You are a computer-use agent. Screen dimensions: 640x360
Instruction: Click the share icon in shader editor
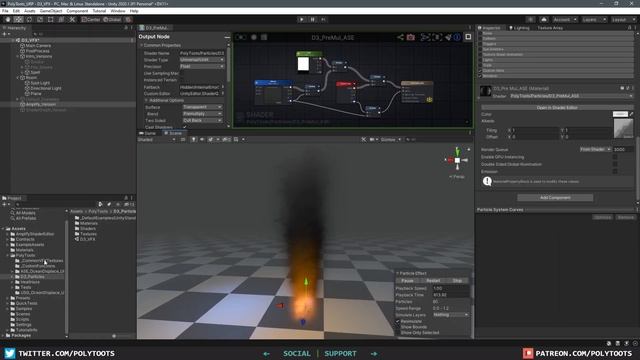coord(400,37)
